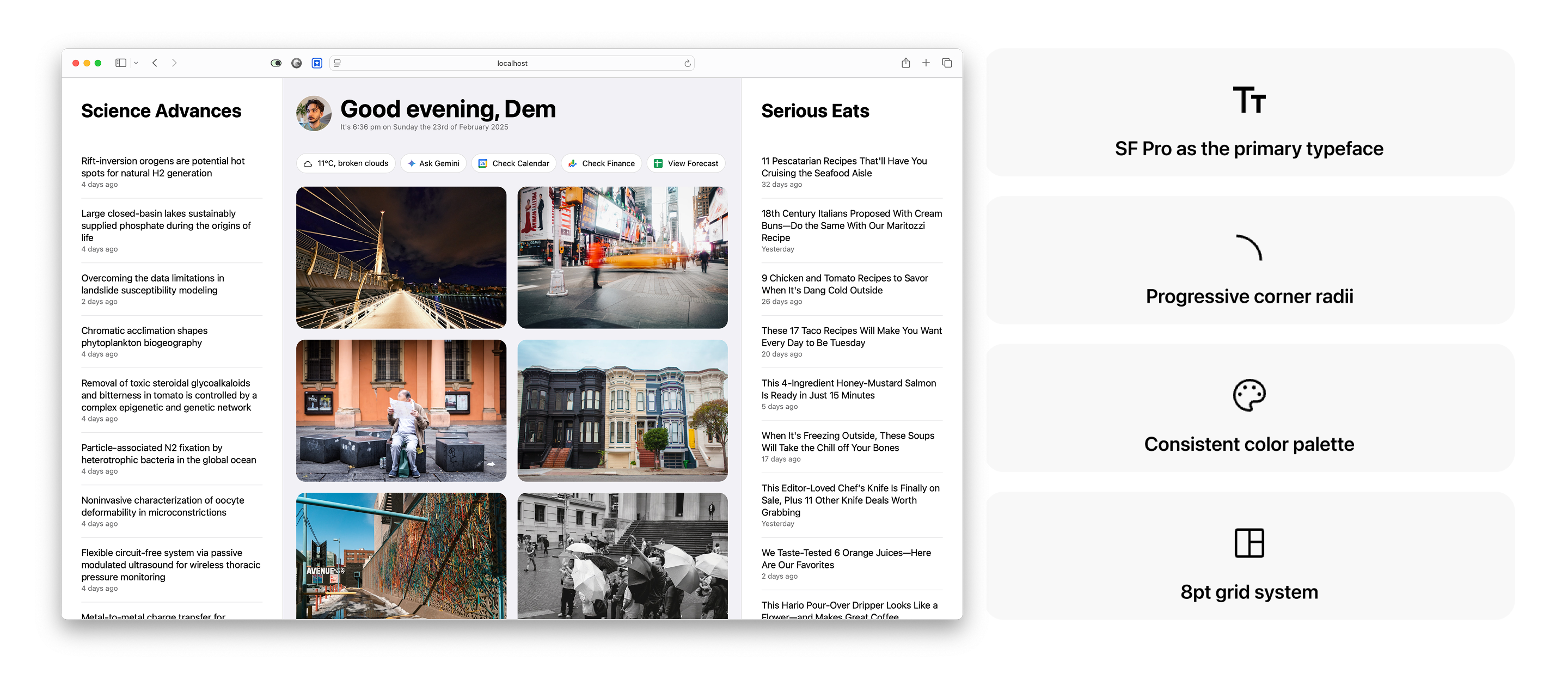Open the black-and-white umbrellas photo

622,556
